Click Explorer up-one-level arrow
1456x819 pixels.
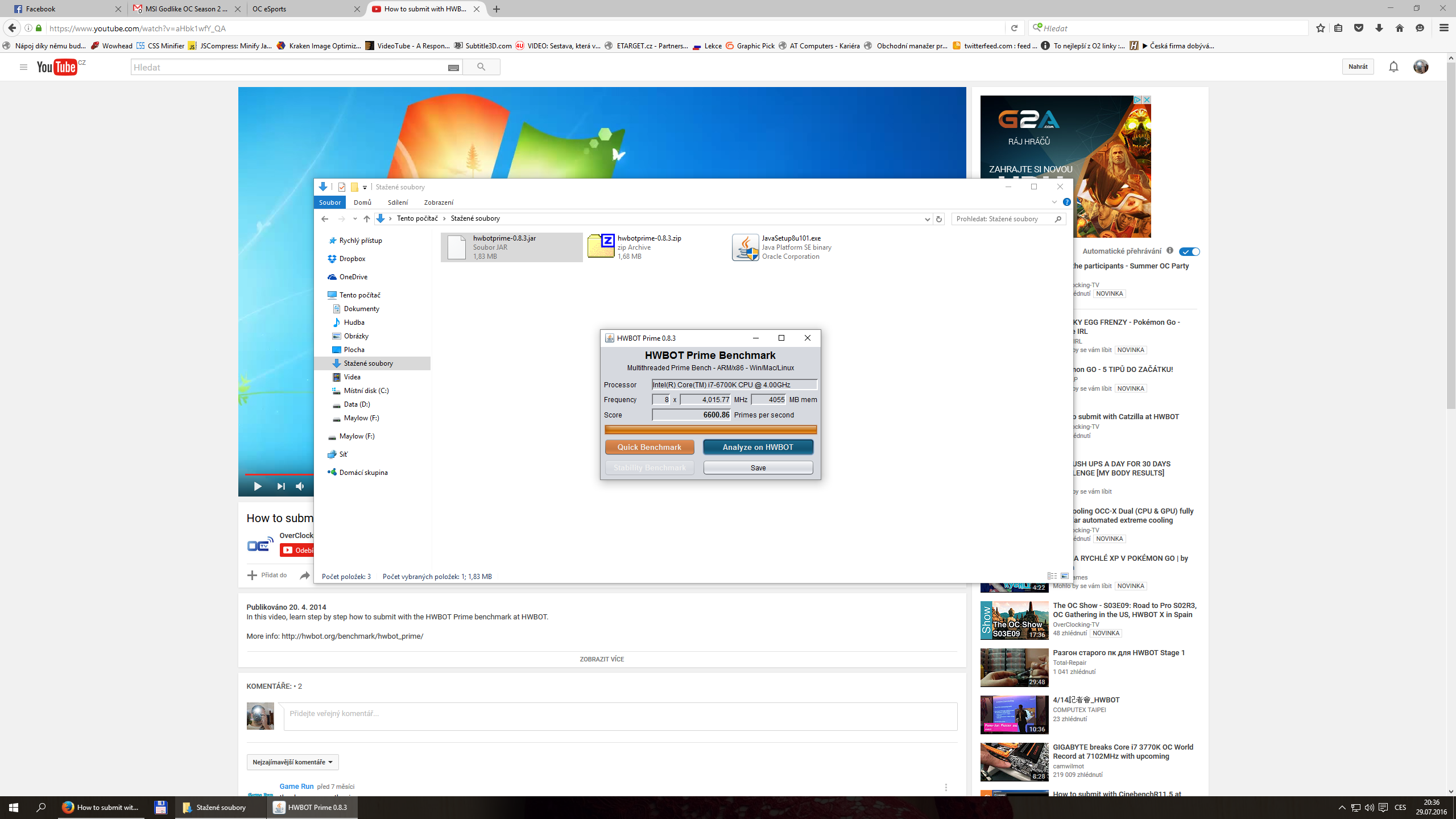coord(366,219)
